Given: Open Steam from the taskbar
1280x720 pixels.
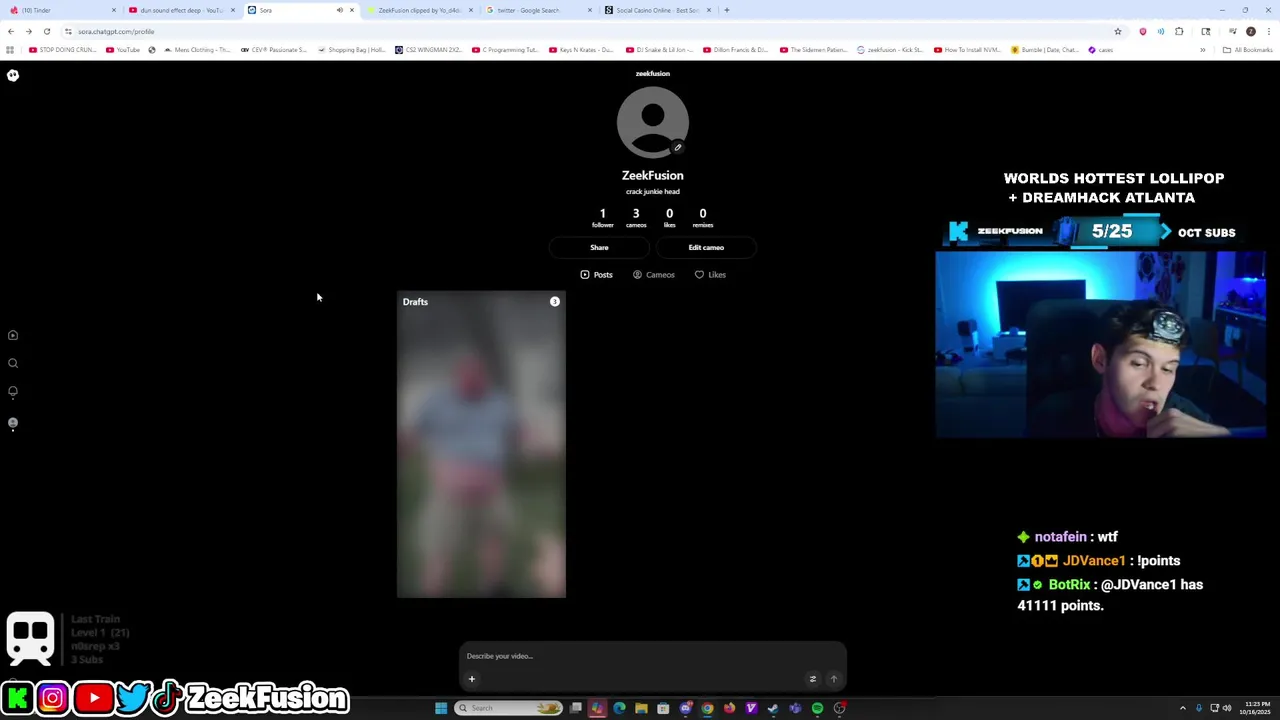Looking at the screenshot, I should [x=773, y=708].
